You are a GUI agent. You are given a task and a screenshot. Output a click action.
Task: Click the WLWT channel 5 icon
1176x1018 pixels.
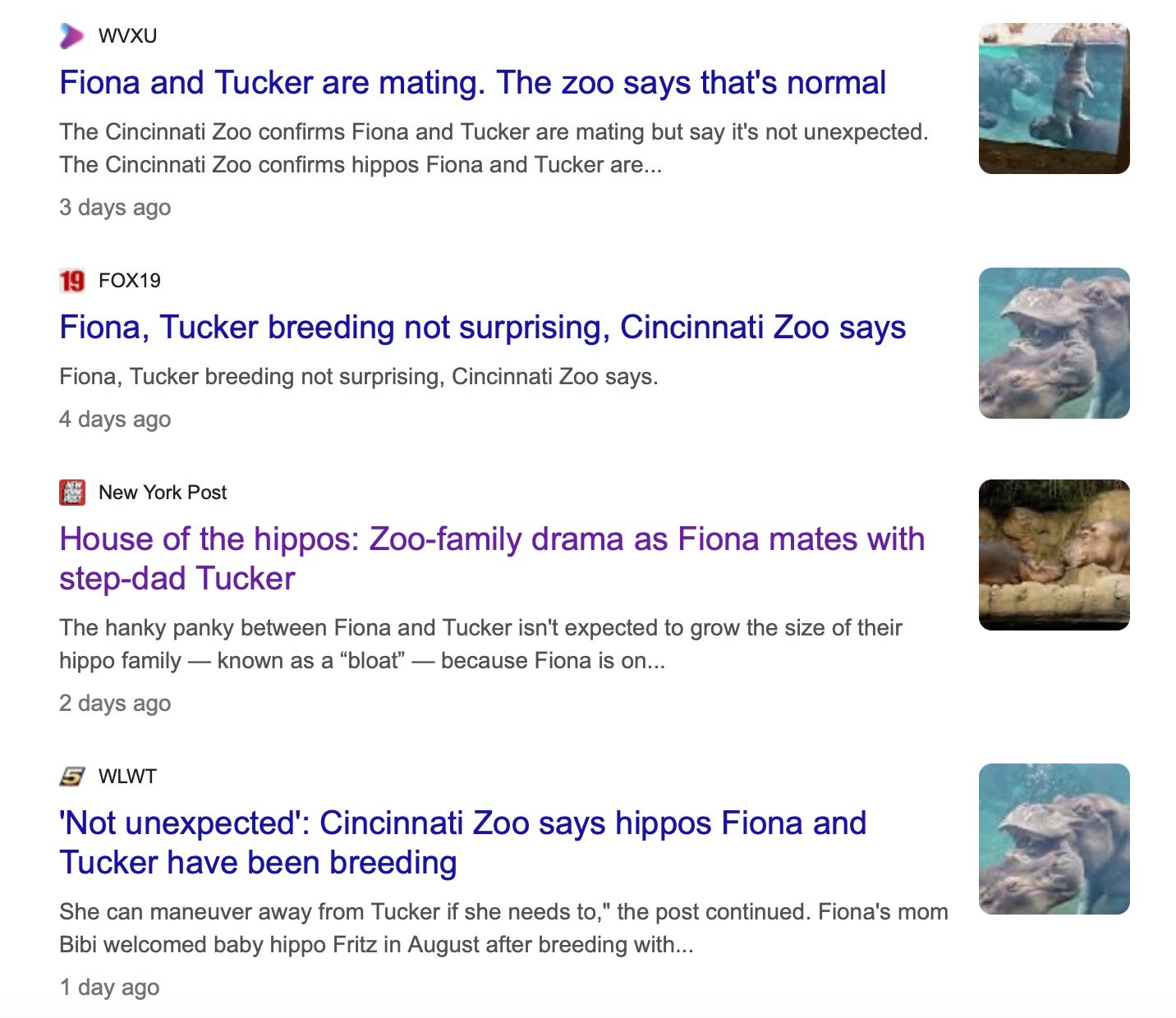[x=72, y=777]
